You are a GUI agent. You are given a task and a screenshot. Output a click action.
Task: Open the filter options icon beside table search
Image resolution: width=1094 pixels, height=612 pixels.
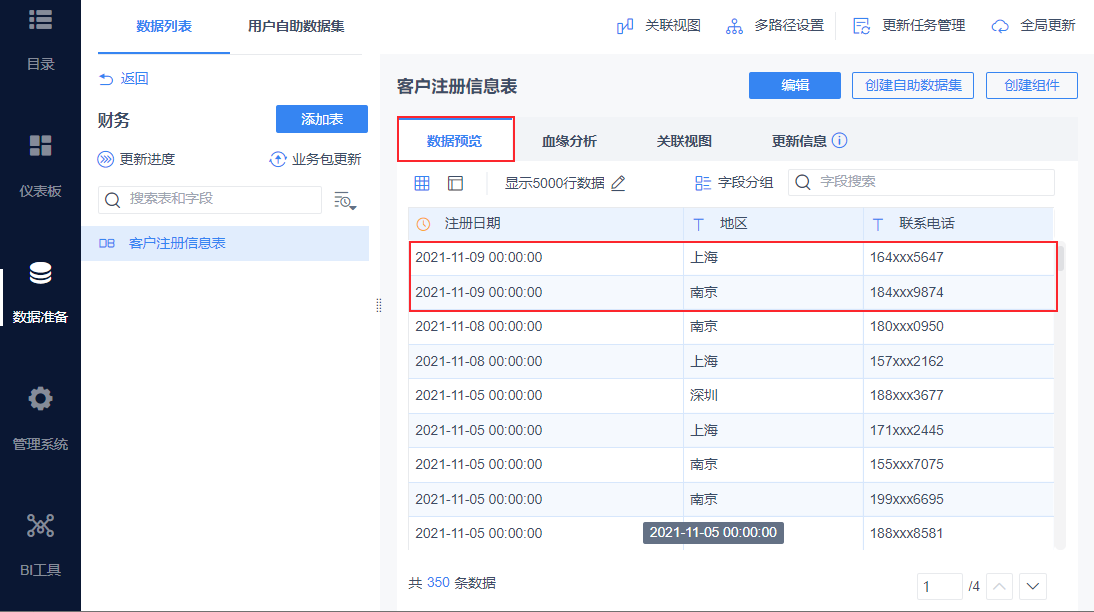pyautogui.click(x=345, y=201)
